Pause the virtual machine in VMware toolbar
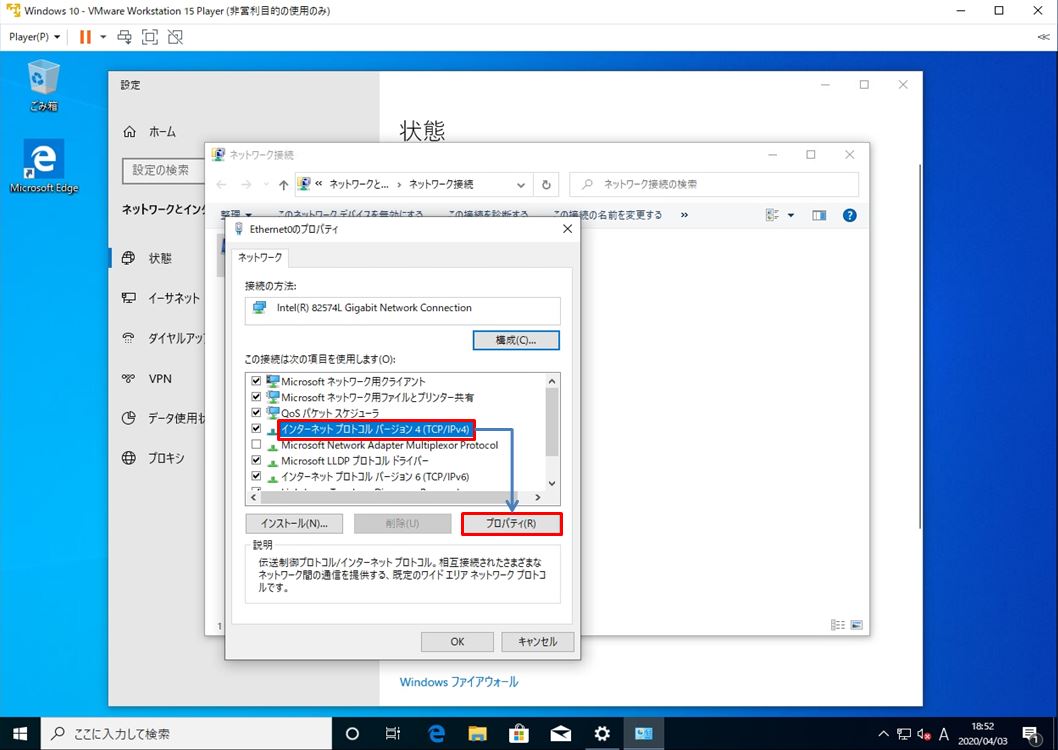This screenshot has width=1058, height=750. [x=85, y=37]
